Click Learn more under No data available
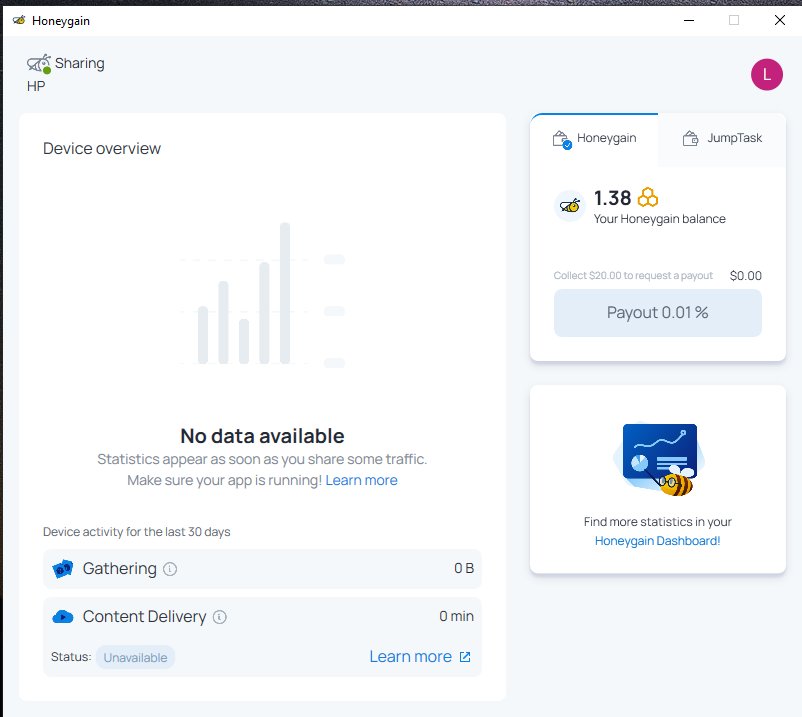This screenshot has height=717, width=802. point(361,480)
